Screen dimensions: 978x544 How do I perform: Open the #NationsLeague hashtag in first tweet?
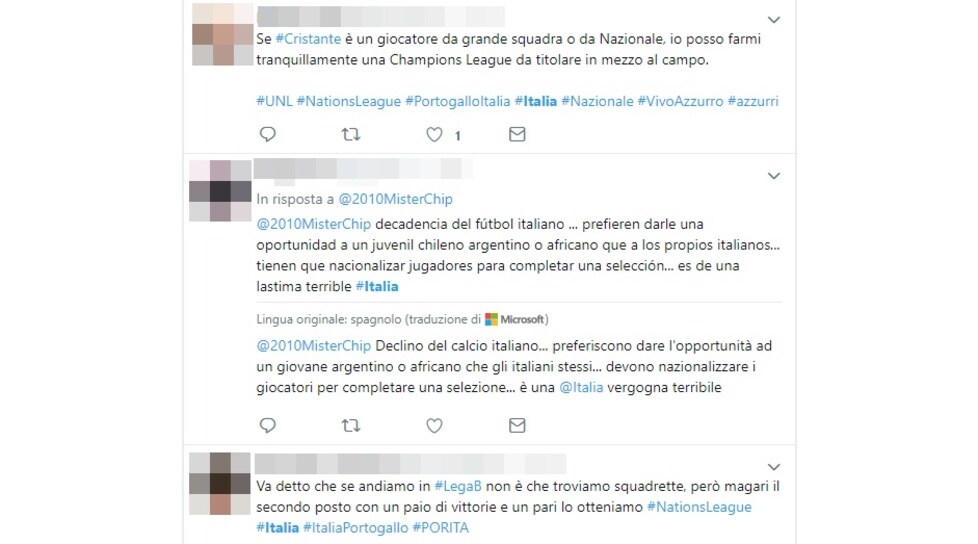349,101
